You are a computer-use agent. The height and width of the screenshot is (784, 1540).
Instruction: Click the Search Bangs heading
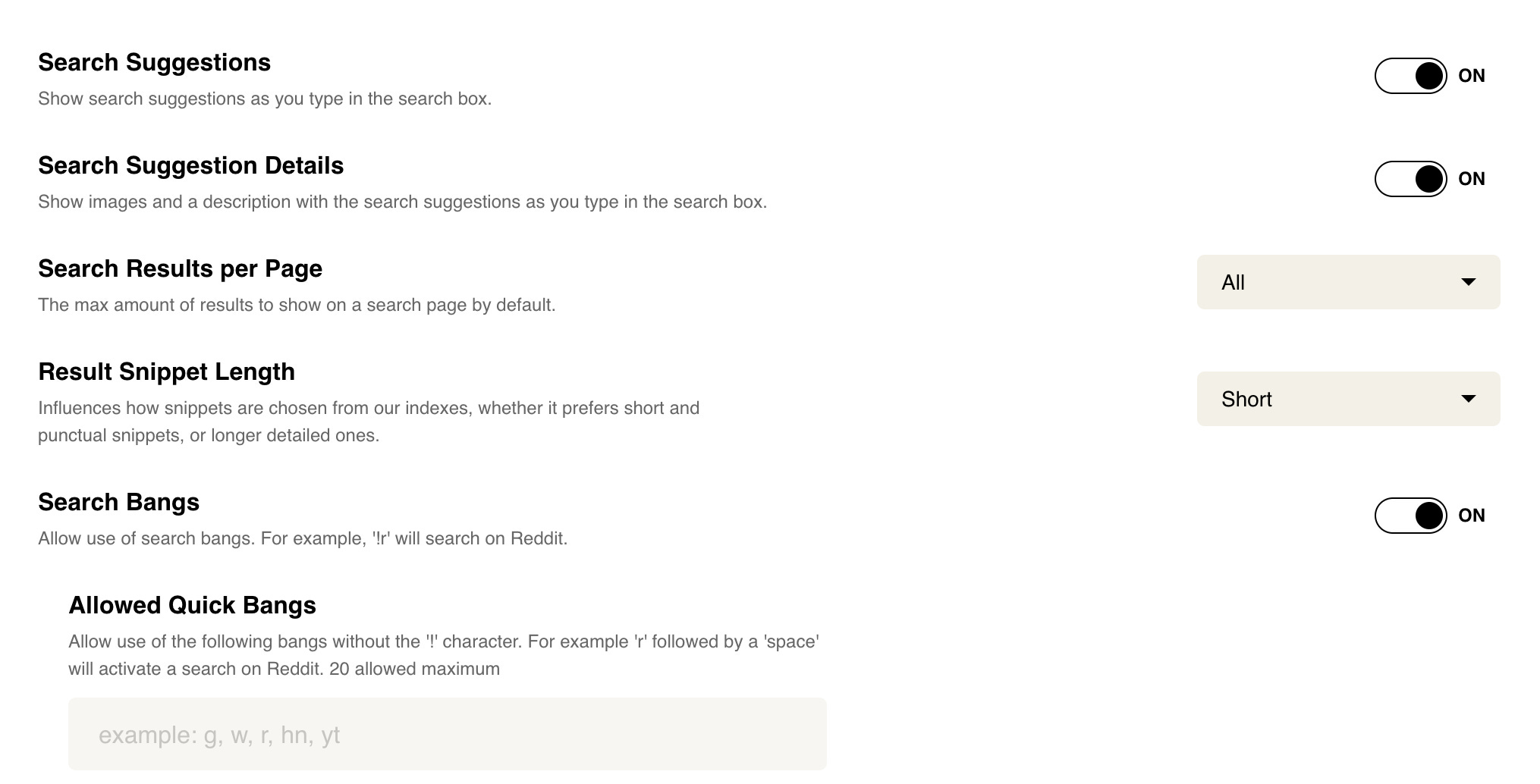click(x=118, y=502)
